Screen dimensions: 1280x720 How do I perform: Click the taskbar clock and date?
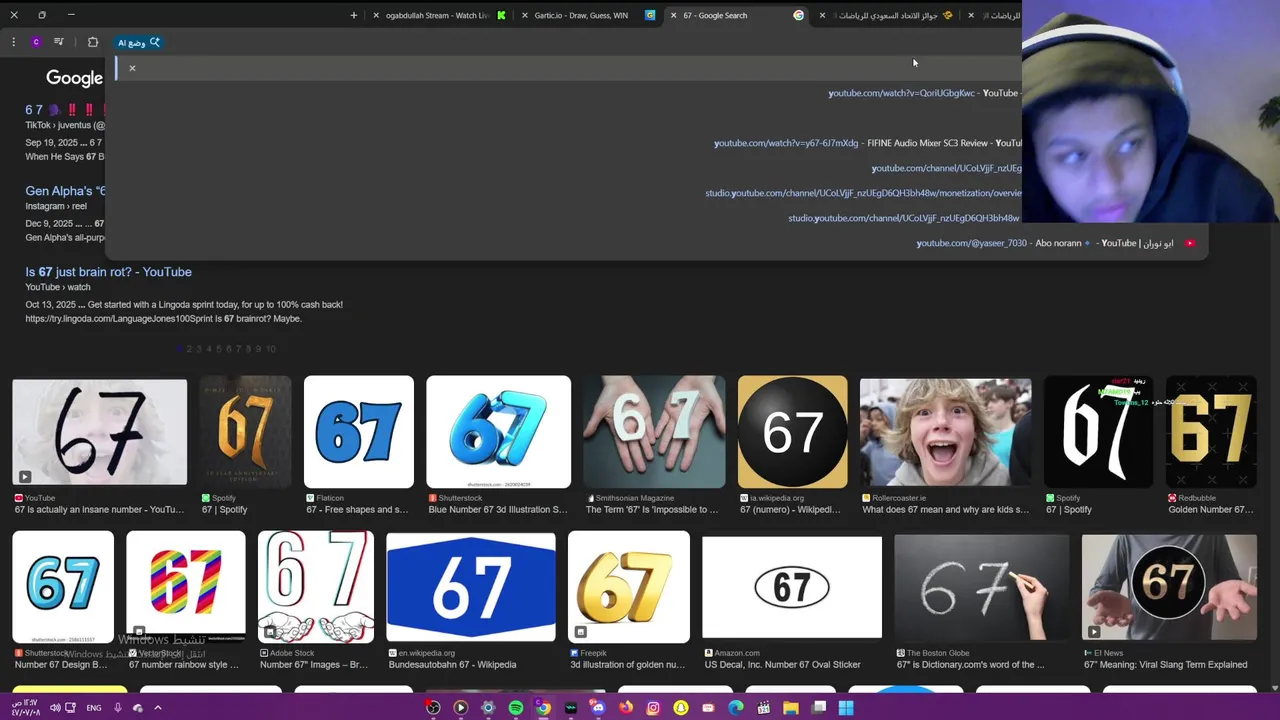coord(27,708)
